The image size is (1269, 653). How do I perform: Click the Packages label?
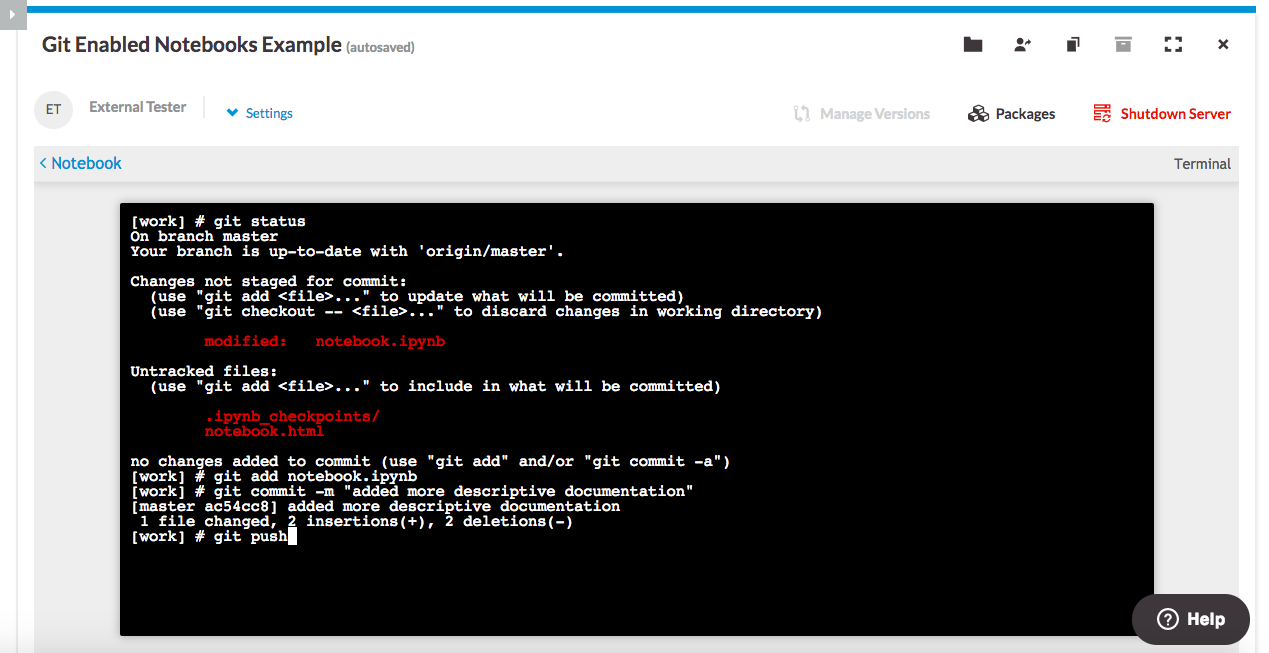click(x=1025, y=114)
